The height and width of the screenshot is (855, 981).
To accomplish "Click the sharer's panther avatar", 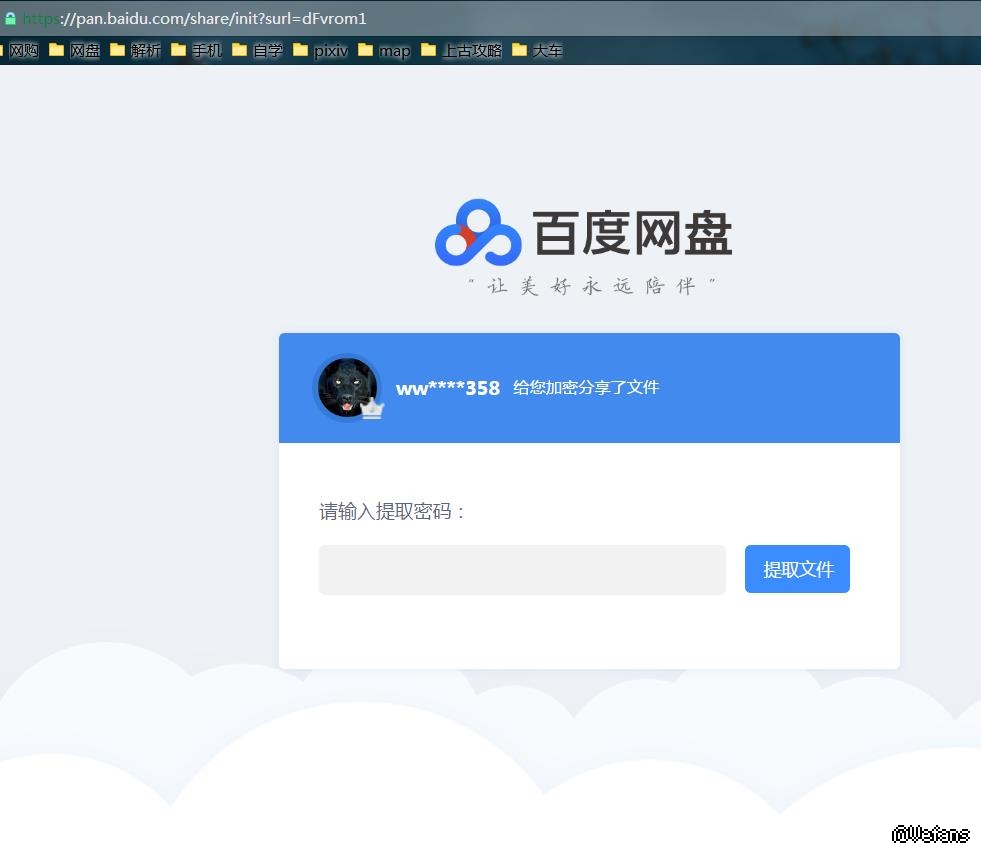I will pos(347,388).
